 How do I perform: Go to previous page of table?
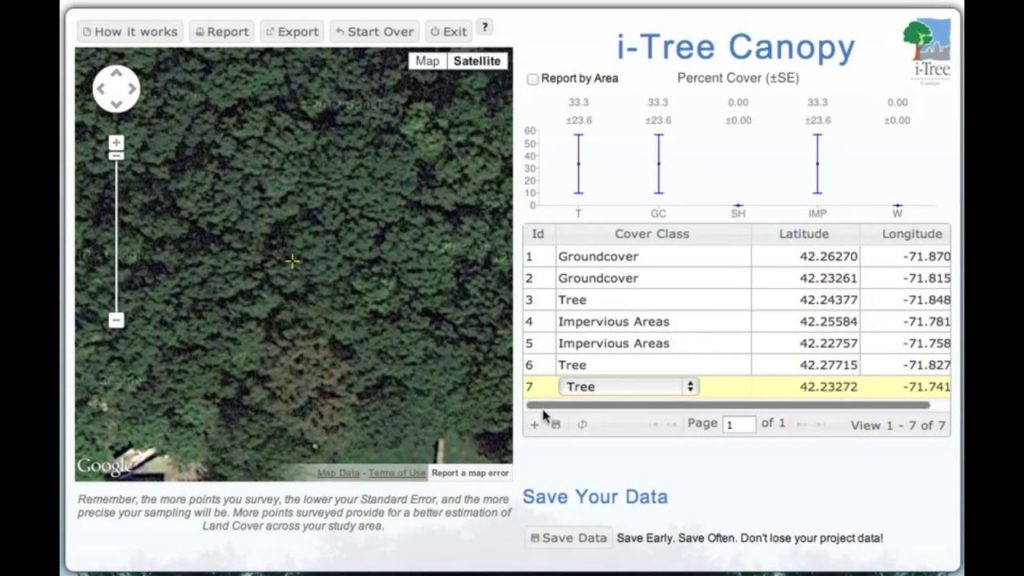pyautogui.click(x=671, y=424)
